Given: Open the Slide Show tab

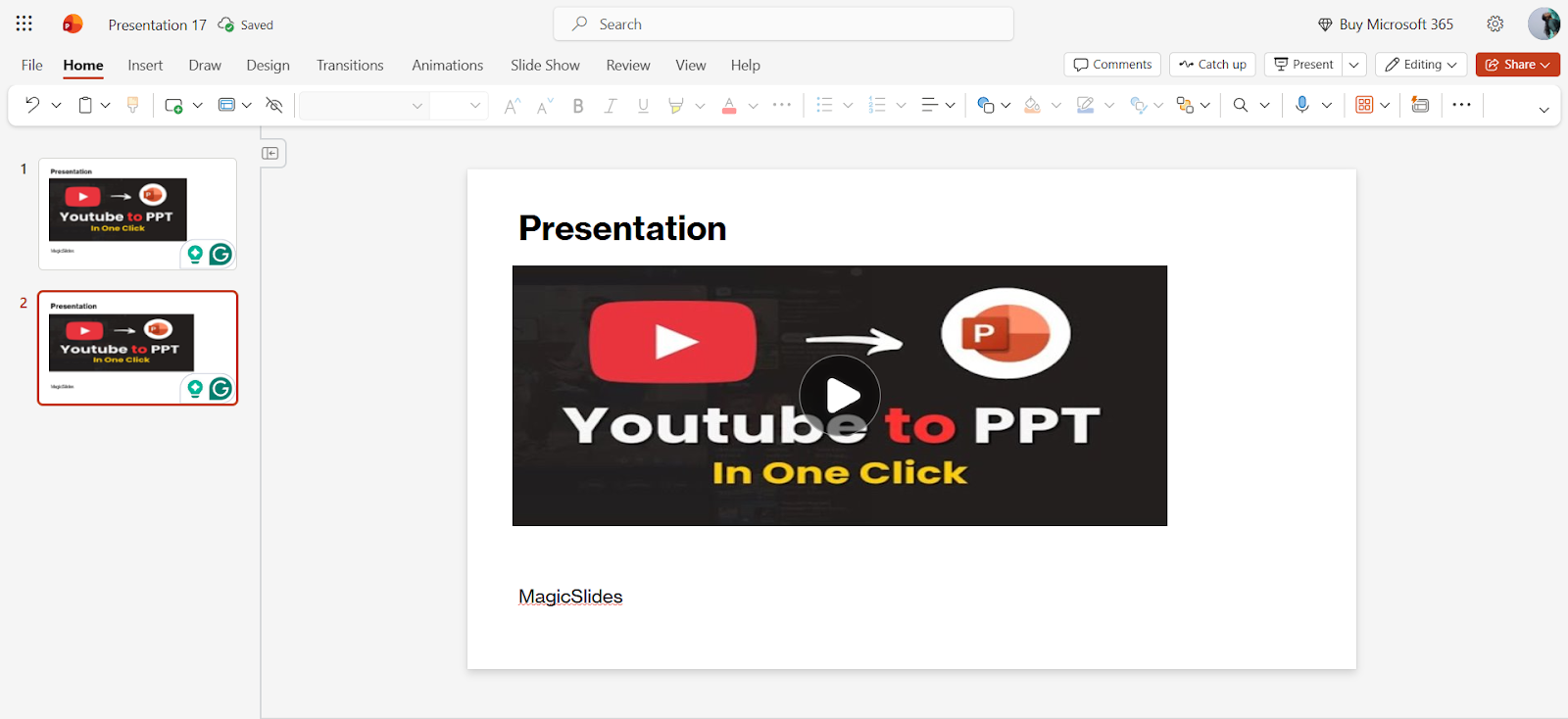Looking at the screenshot, I should click(x=545, y=66).
